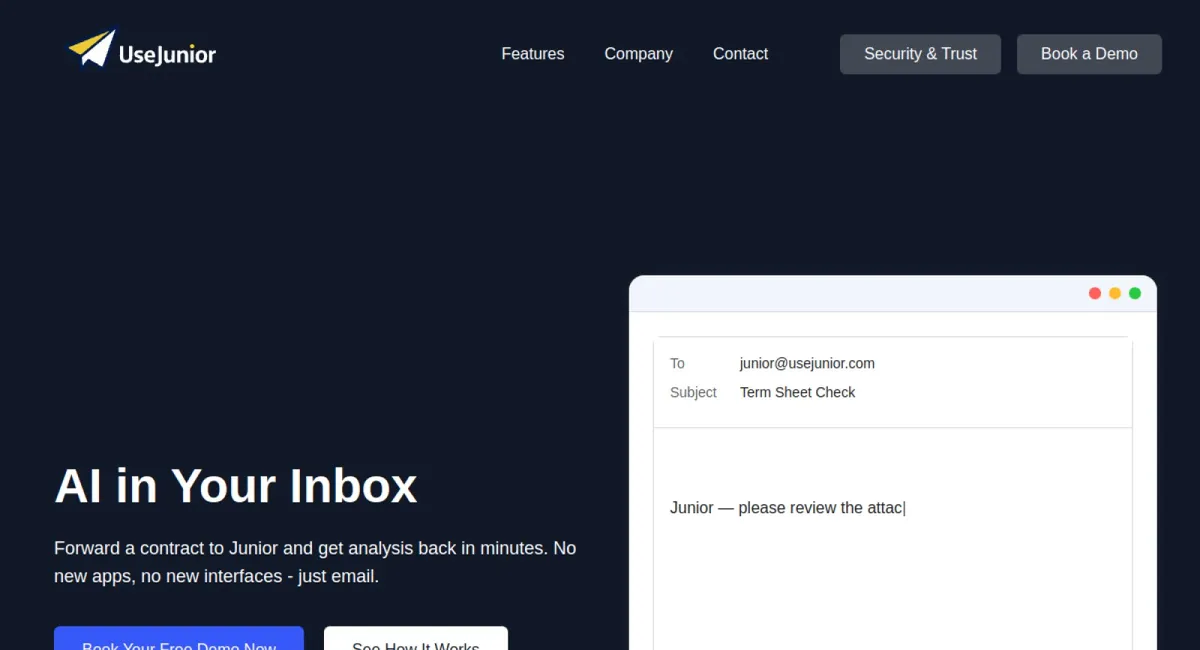Click the junior@usejunior.com recipient address
The image size is (1200, 650).
tap(807, 363)
